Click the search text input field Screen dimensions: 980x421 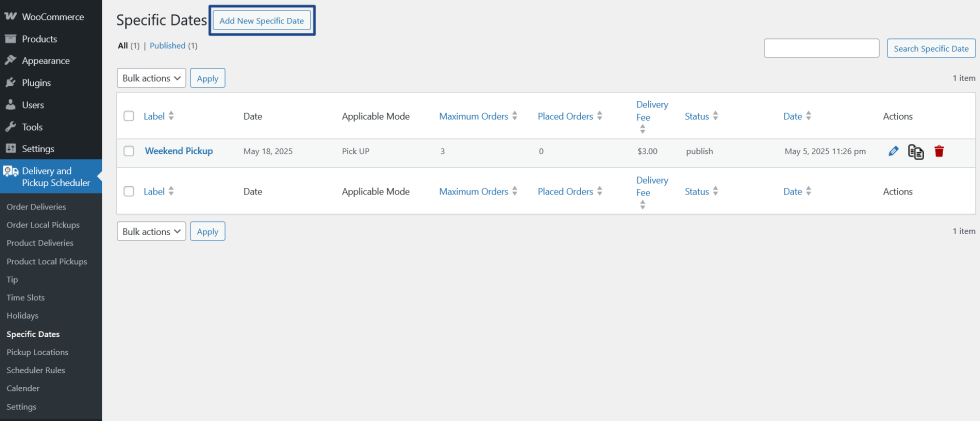pos(821,48)
